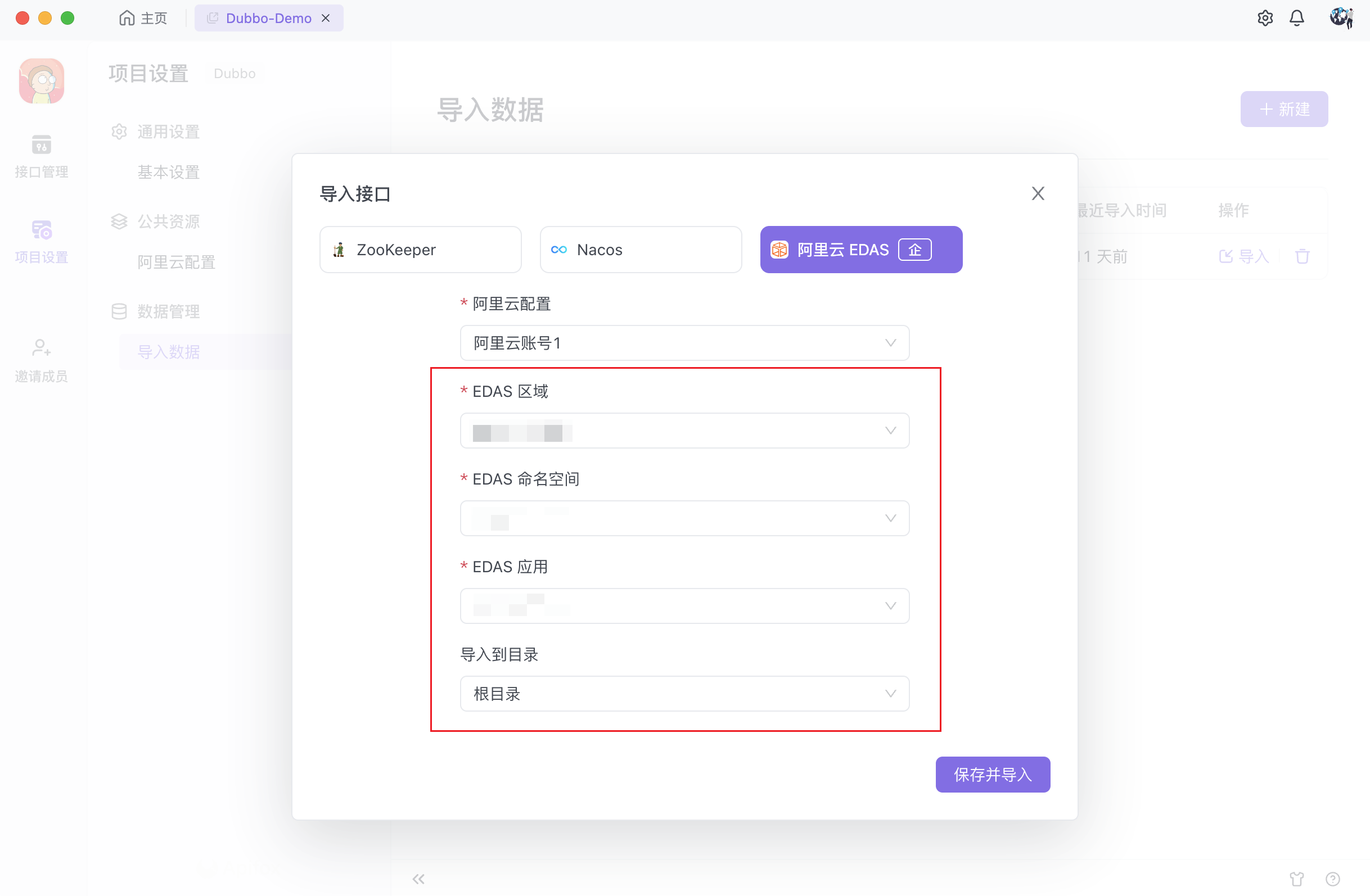
Task: Select 阿里云 EDAS import source
Action: tap(860, 250)
